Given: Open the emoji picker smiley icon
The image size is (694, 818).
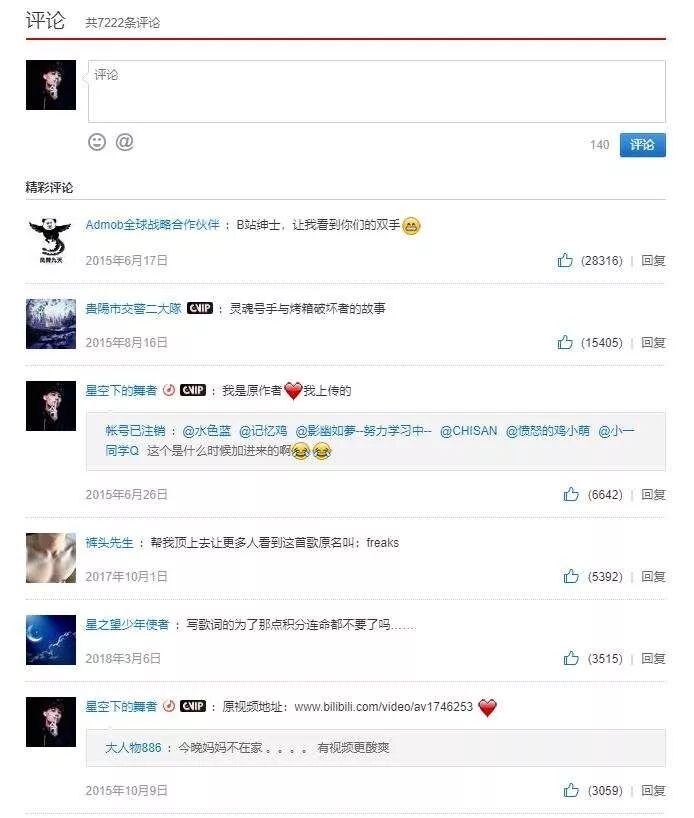Looking at the screenshot, I should (97, 142).
